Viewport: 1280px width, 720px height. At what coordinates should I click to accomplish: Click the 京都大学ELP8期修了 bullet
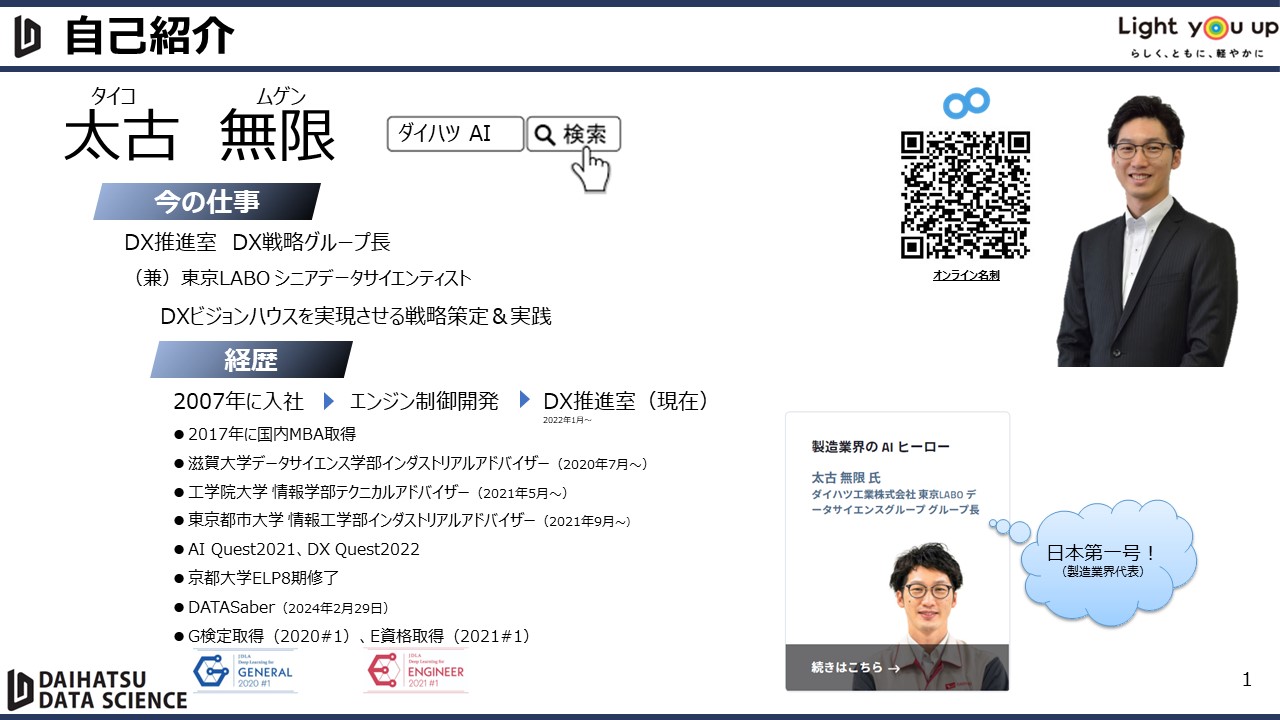coord(257,578)
